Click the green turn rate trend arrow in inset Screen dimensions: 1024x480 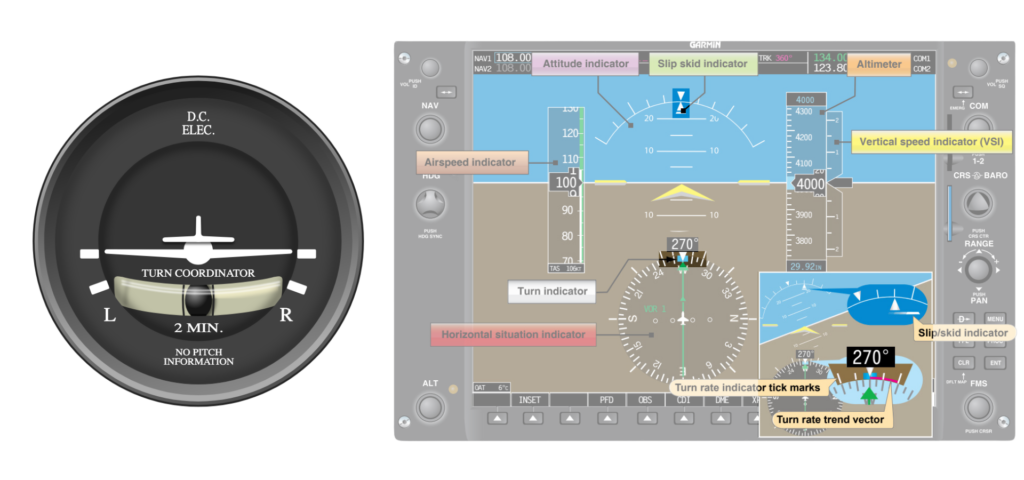coord(869,396)
